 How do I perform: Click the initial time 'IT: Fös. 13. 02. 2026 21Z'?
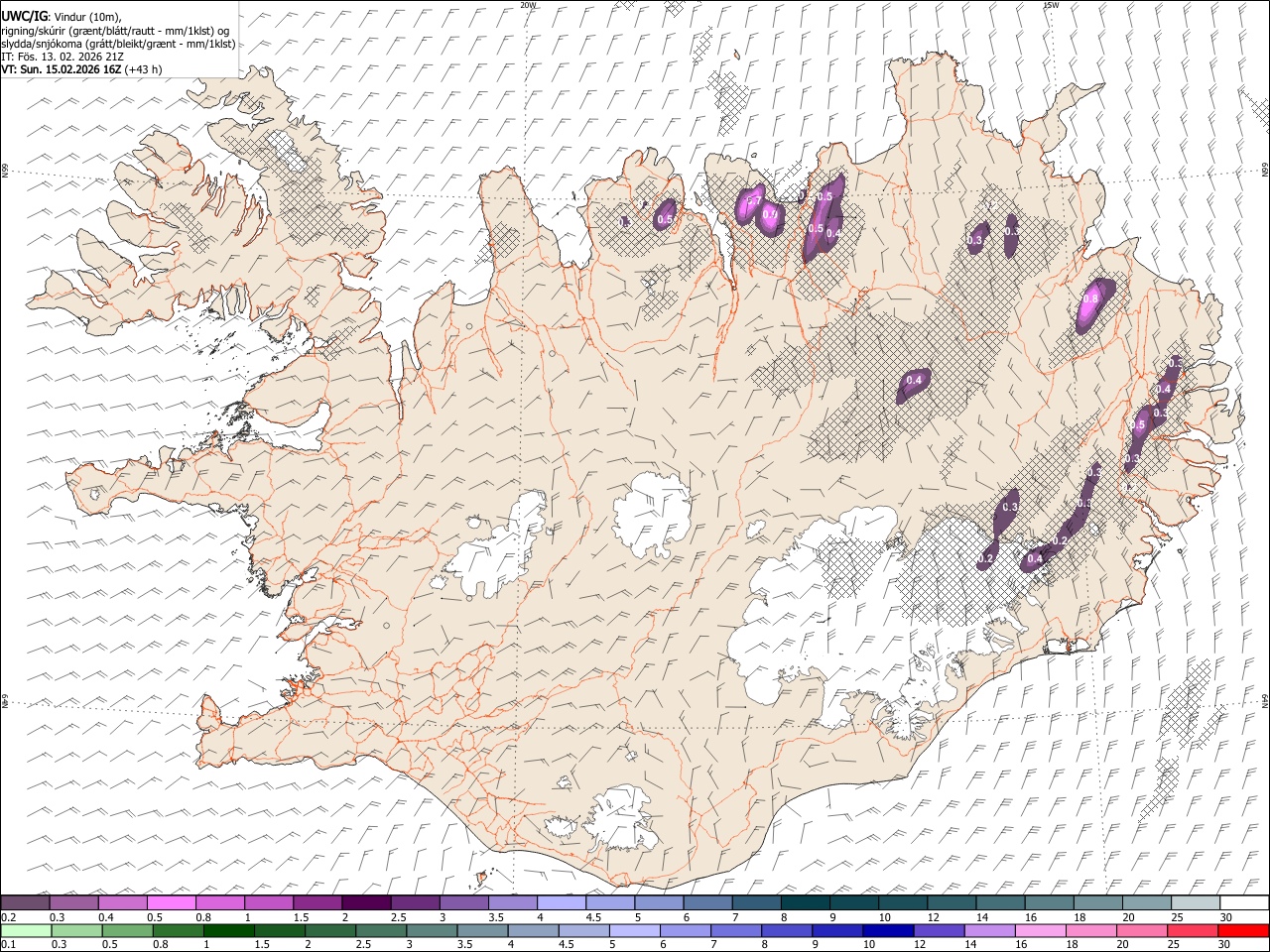pos(63,57)
